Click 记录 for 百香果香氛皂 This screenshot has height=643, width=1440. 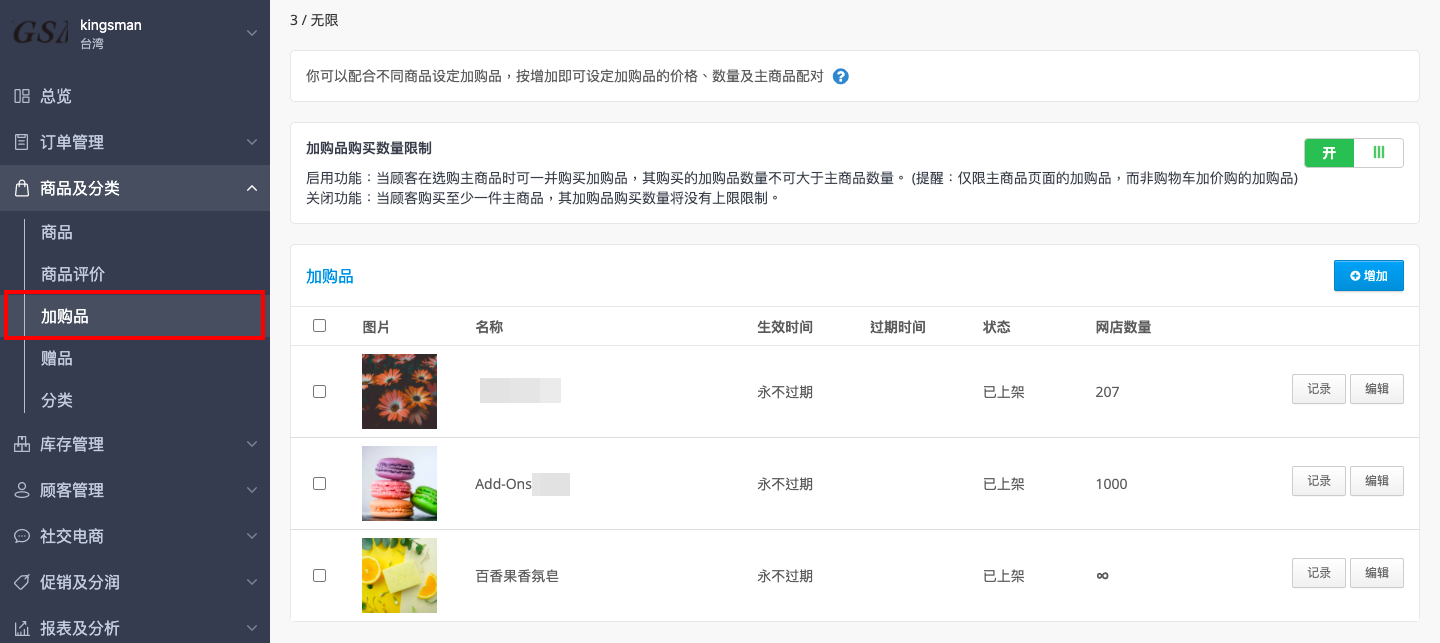(1318, 573)
